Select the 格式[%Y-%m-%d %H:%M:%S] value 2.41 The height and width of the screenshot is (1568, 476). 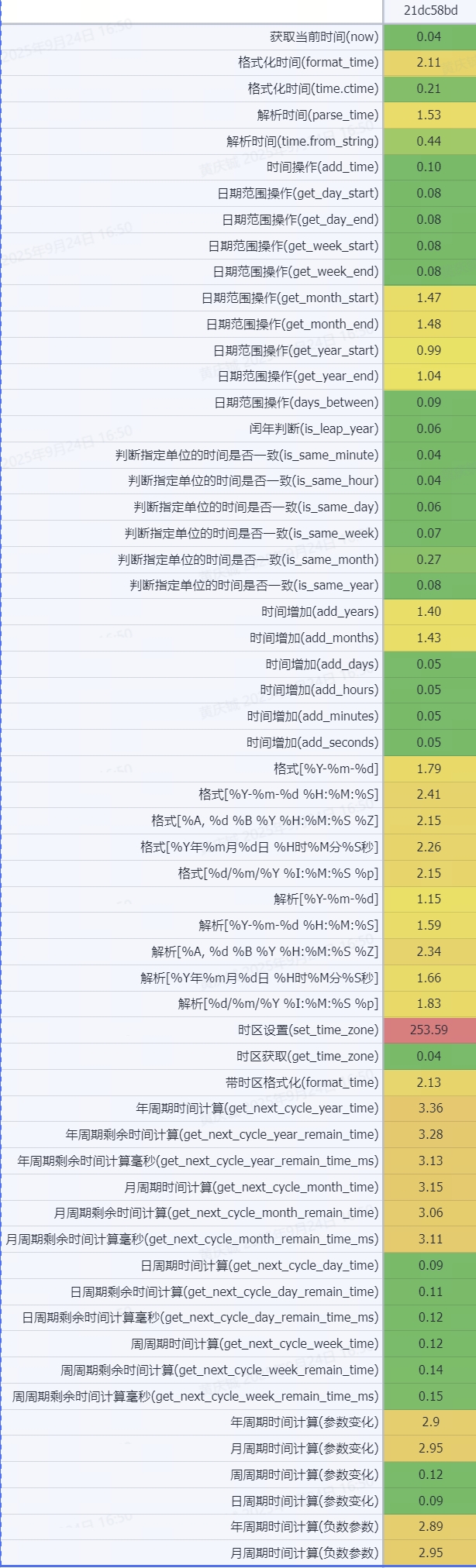pos(429,794)
